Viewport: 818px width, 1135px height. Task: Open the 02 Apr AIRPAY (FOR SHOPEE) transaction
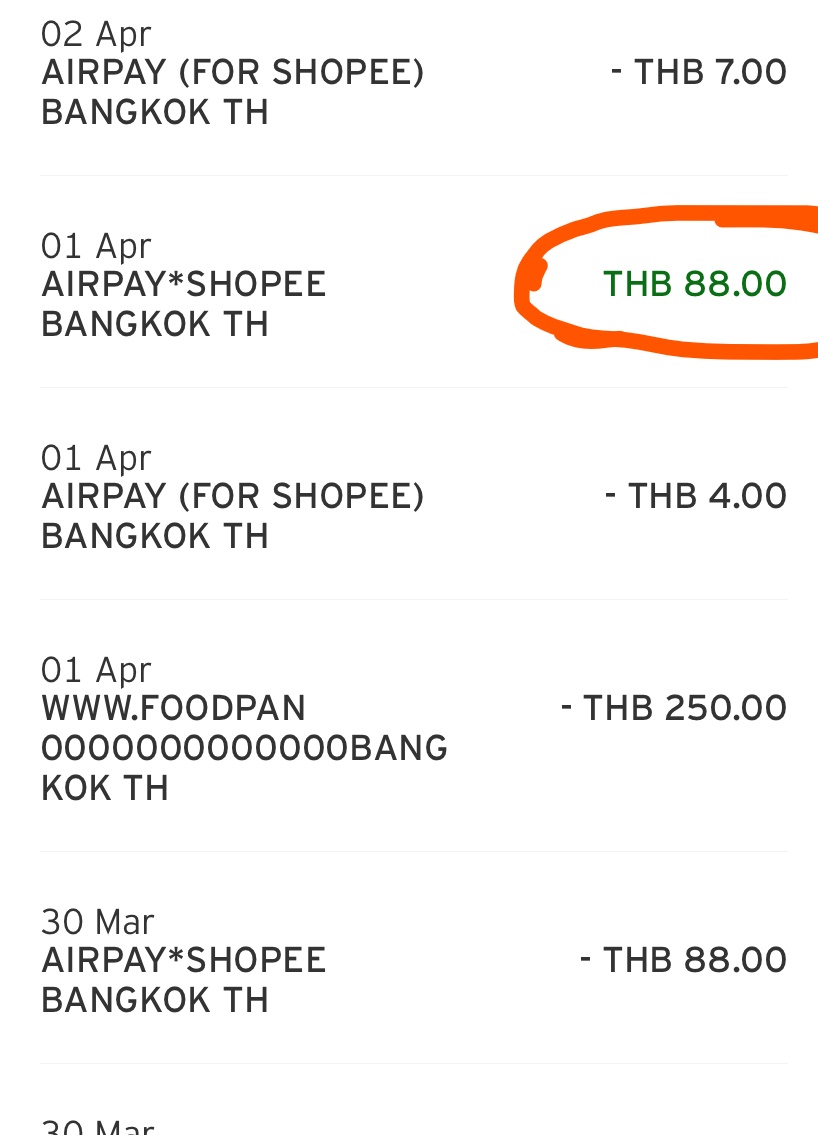tap(232, 73)
